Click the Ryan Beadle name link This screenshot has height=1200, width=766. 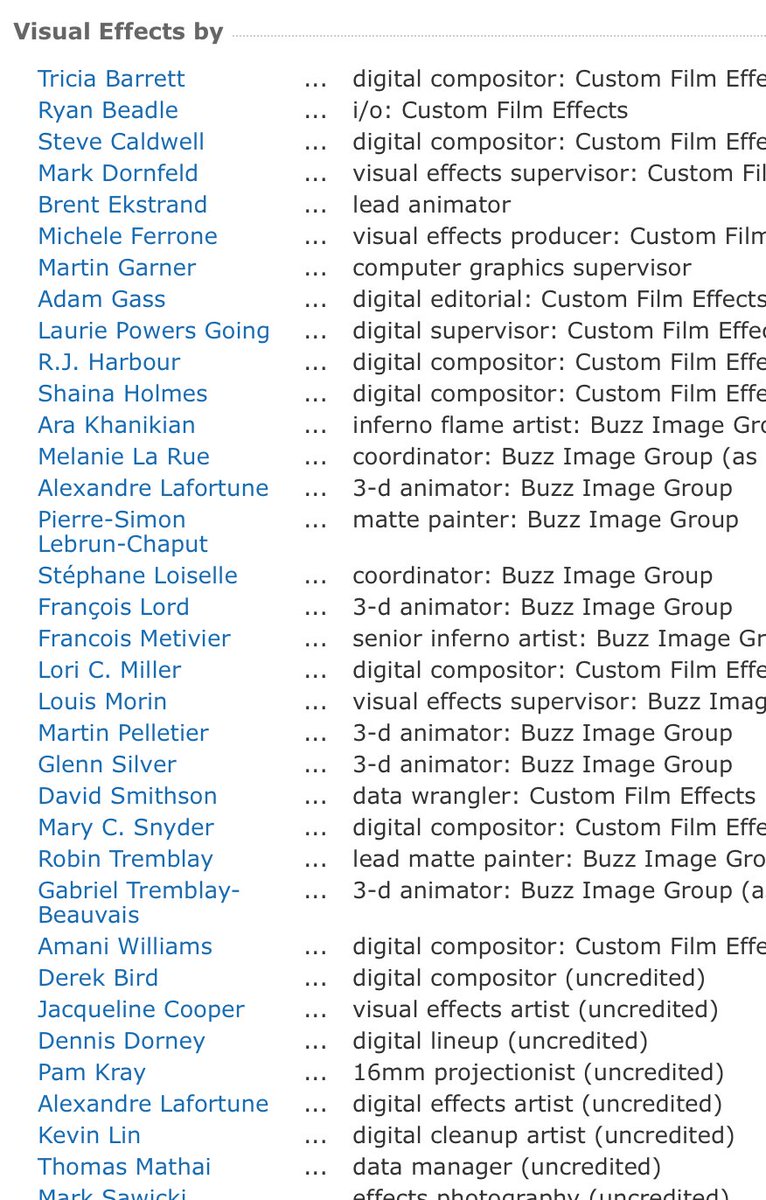pyautogui.click(x=108, y=110)
